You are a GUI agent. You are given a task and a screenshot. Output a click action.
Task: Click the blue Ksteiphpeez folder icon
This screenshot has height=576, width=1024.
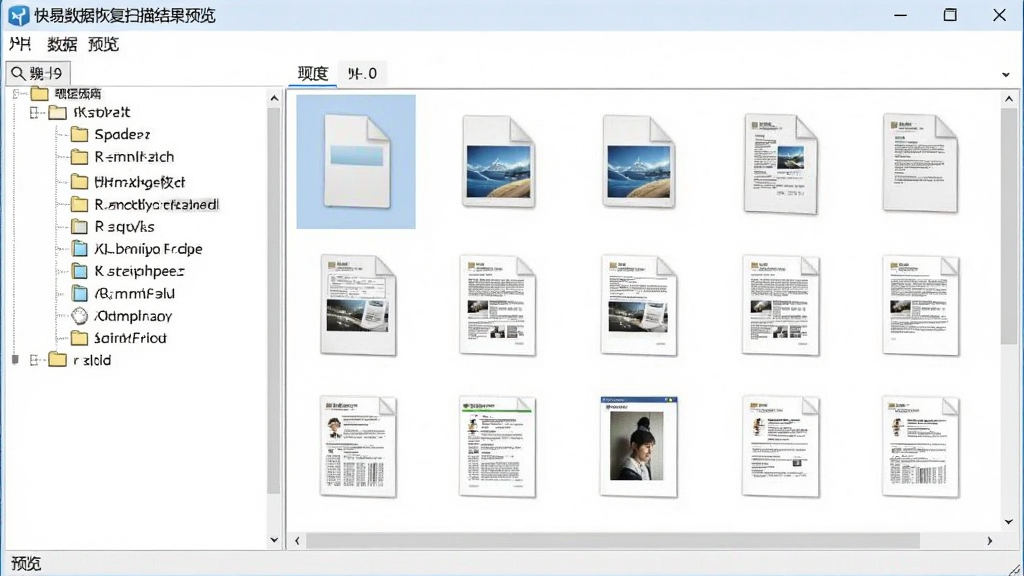pos(80,271)
